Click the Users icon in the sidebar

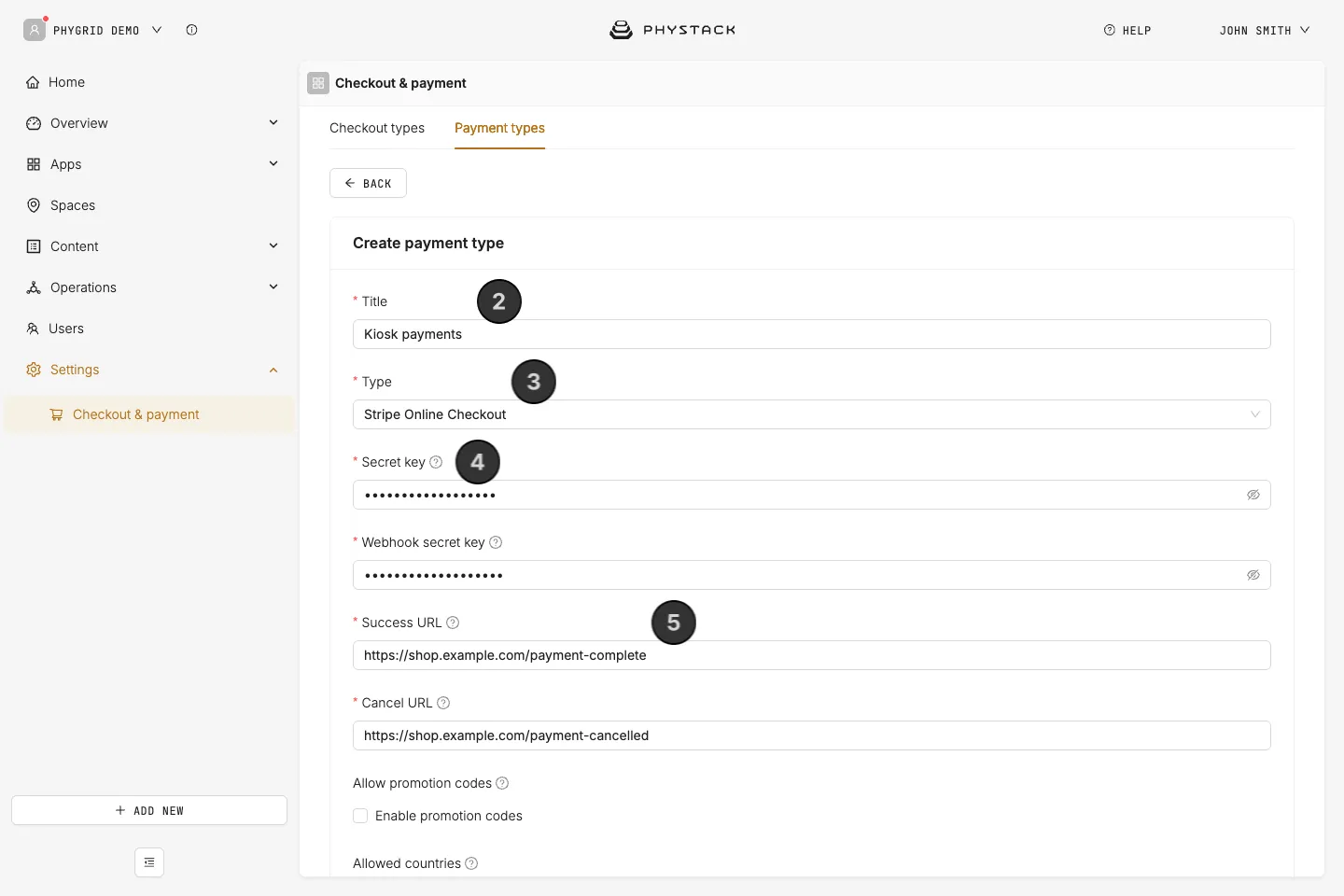click(x=33, y=329)
